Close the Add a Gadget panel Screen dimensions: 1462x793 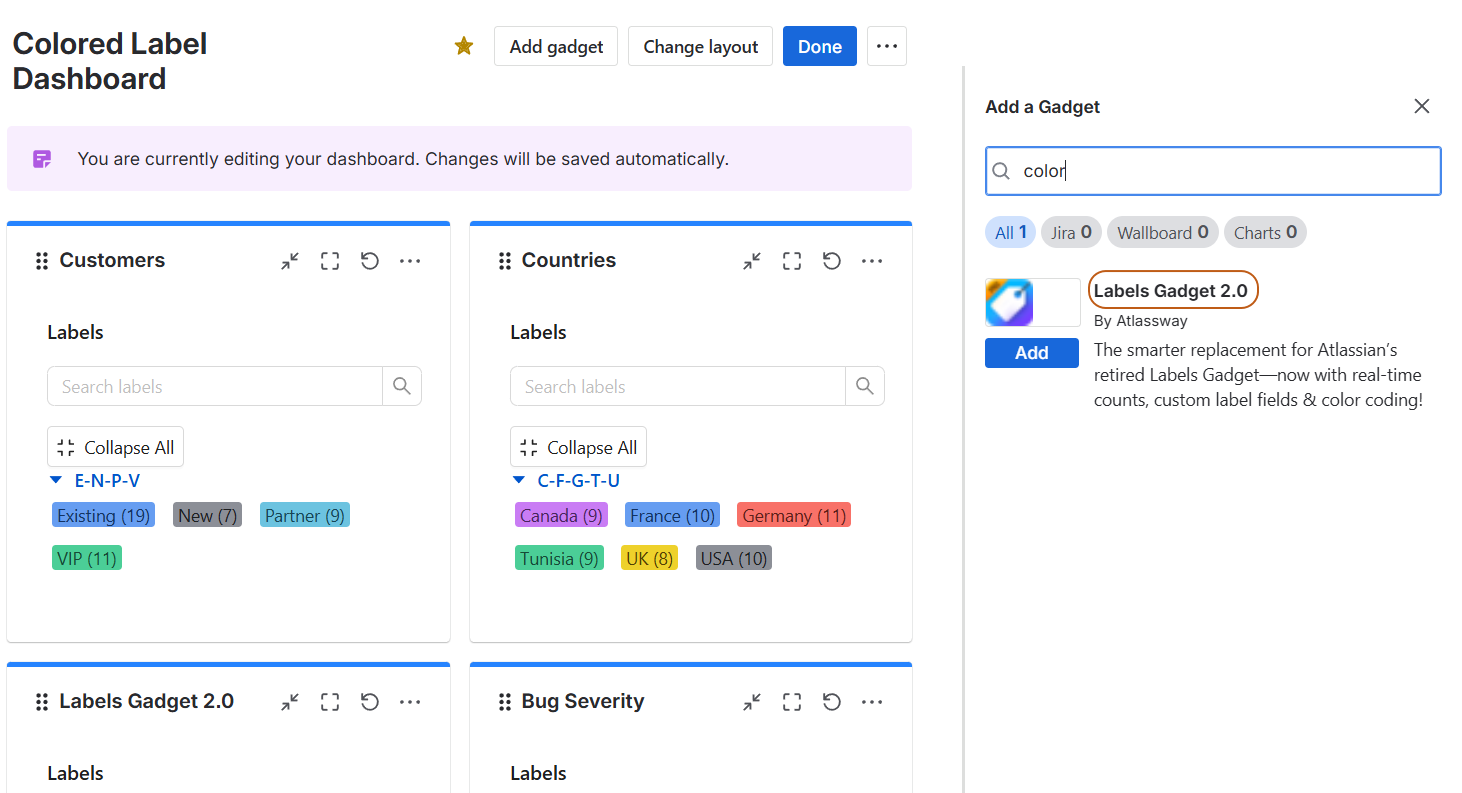1421,106
